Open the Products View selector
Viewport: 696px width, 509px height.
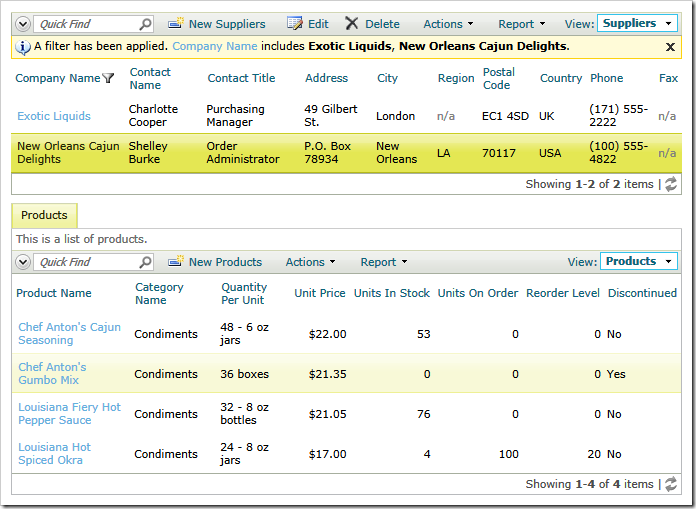[639, 261]
